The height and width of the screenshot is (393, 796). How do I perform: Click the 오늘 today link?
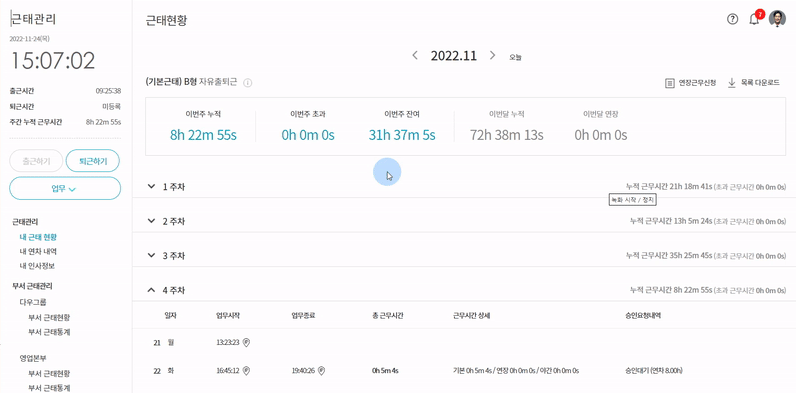point(515,57)
